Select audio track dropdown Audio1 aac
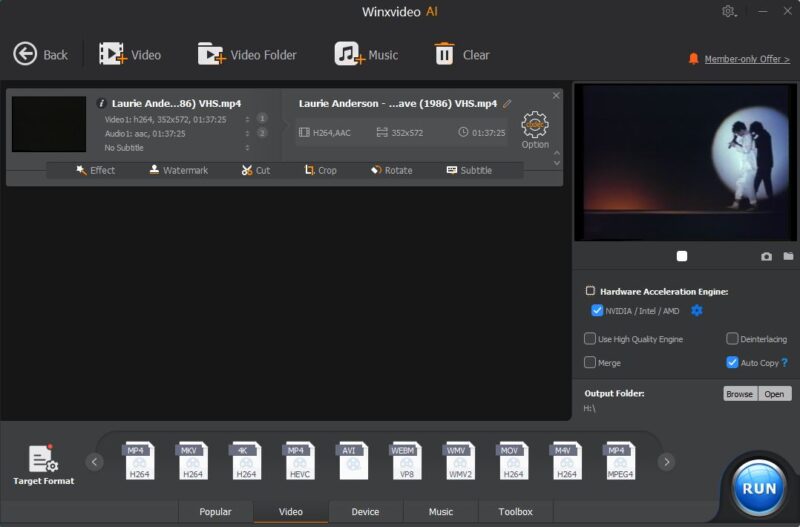The width and height of the screenshot is (800, 527). pyautogui.click(x=247, y=134)
